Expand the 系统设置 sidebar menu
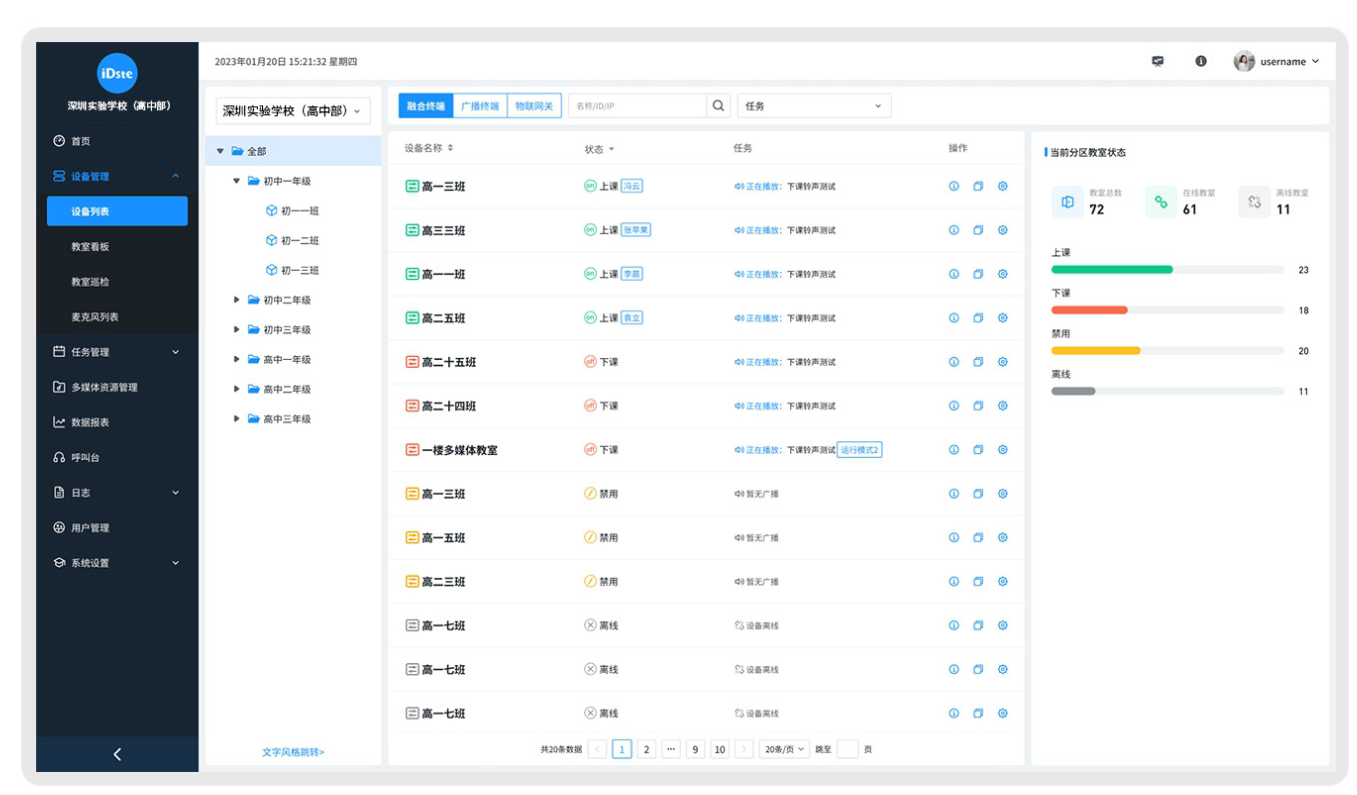This screenshot has height=795, width=1357. pos(117,563)
